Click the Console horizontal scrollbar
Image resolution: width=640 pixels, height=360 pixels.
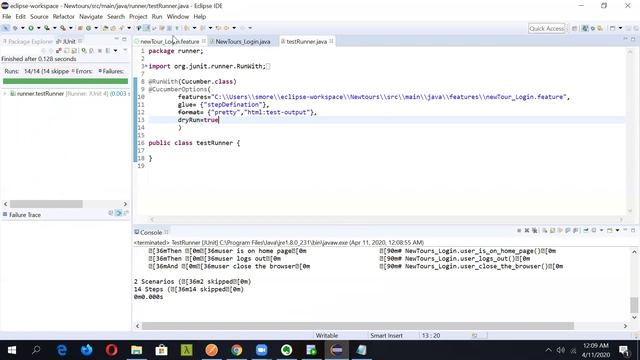coord(358,326)
